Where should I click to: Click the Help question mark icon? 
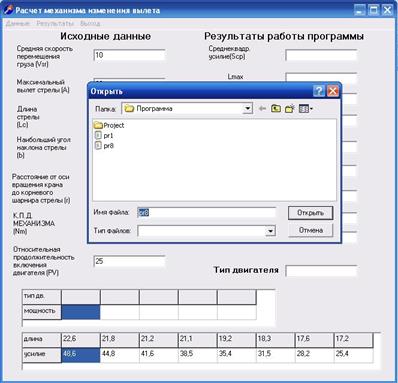pos(319,91)
